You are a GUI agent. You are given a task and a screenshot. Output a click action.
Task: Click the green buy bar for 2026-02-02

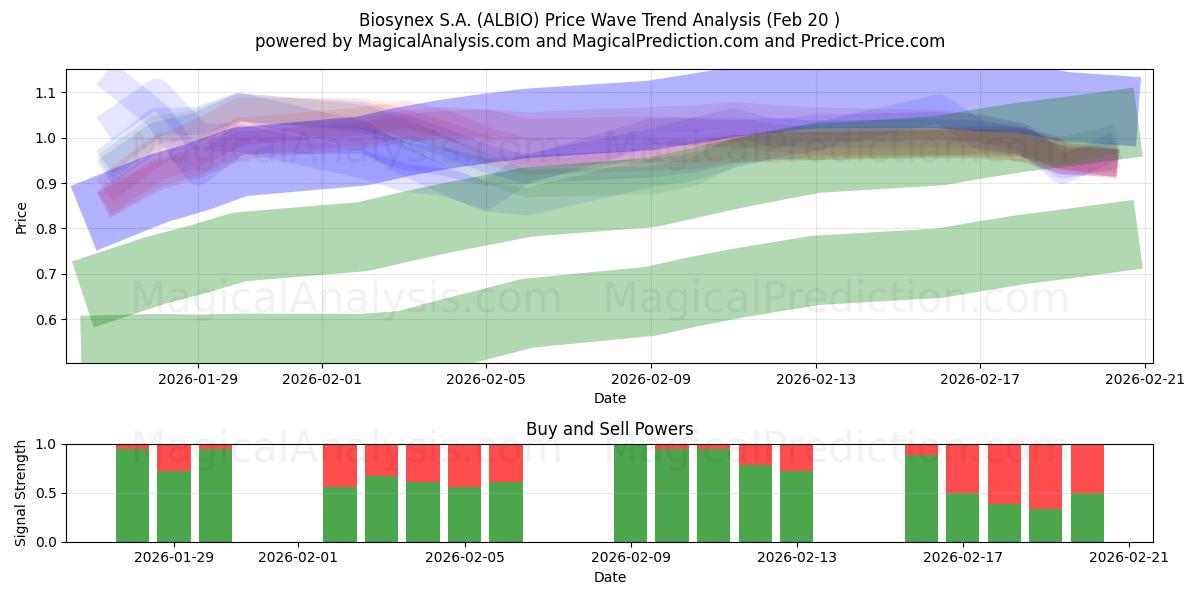(x=340, y=515)
